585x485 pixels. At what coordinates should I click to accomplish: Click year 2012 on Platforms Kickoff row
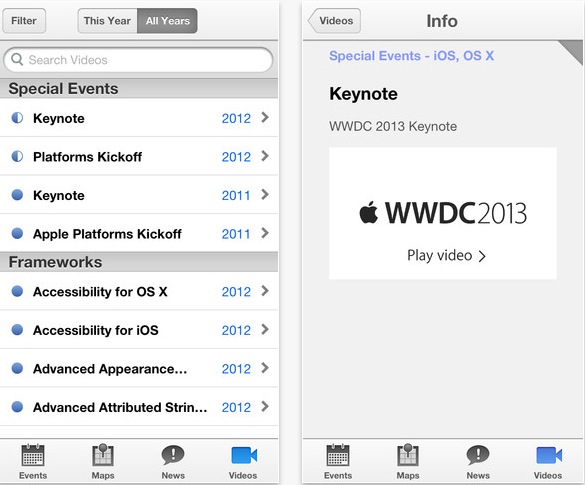(x=236, y=157)
